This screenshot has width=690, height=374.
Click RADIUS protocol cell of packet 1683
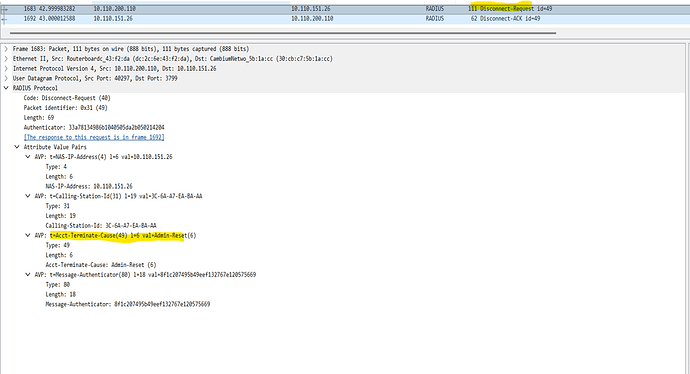click(435, 9)
